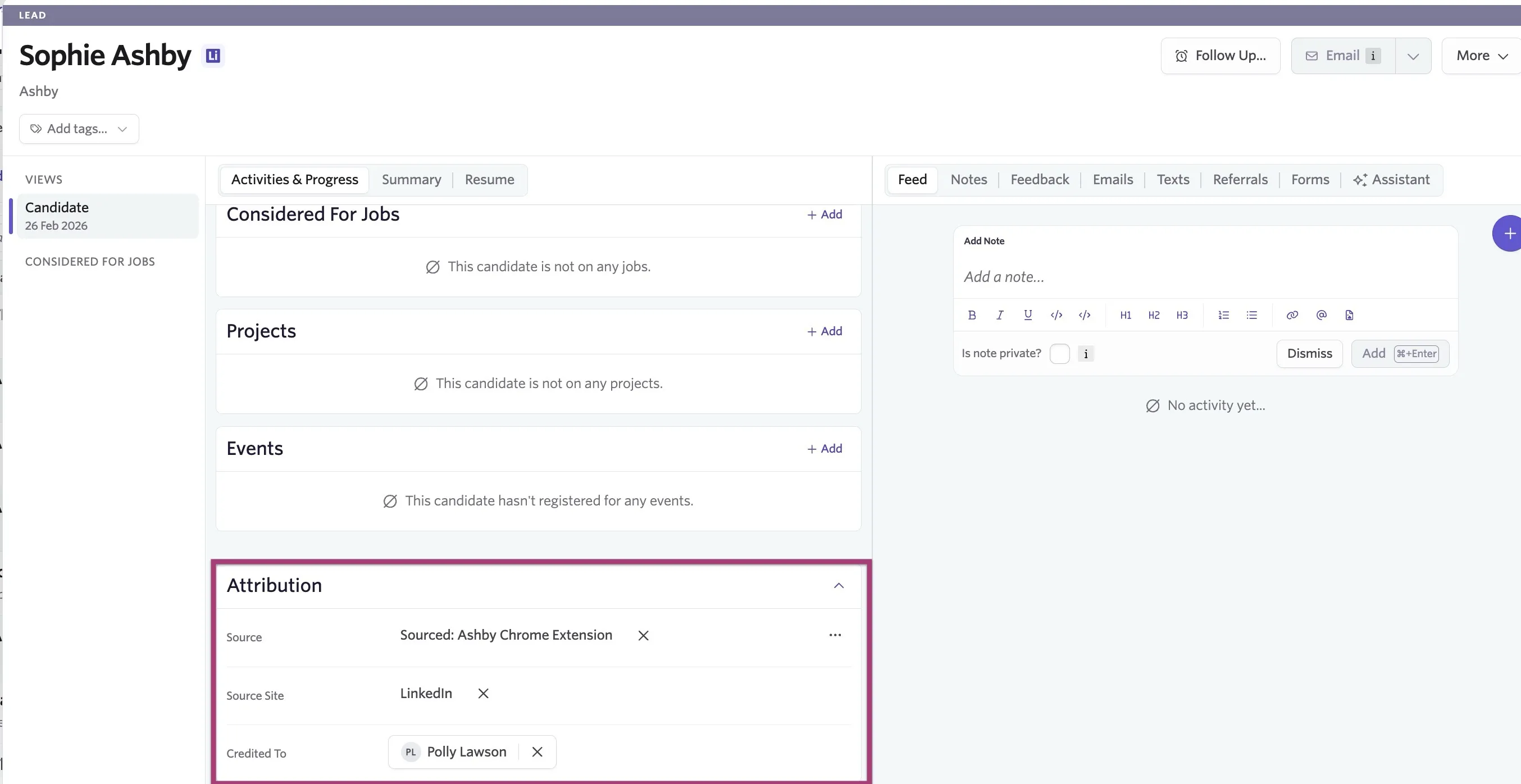
Task: Apply underline formatting in the note editor
Action: coord(1028,314)
